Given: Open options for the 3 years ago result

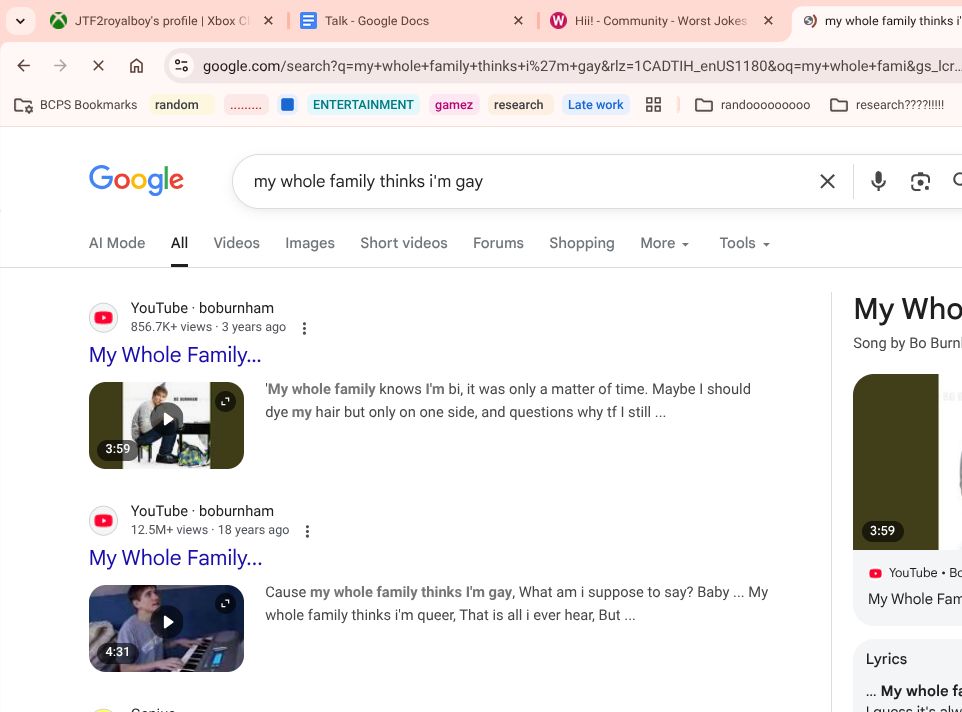Looking at the screenshot, I should 305,328.
